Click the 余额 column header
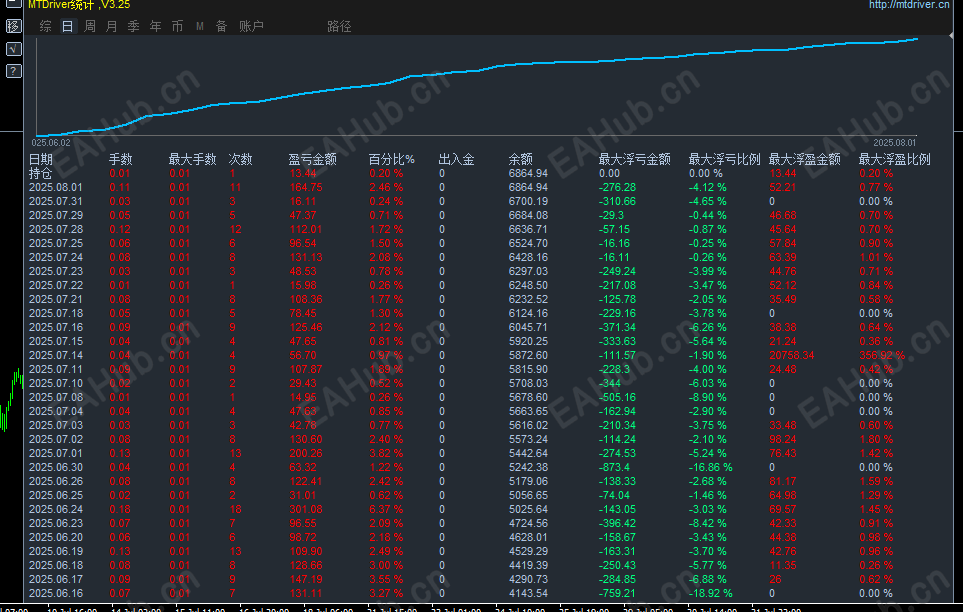 (x=521, y=159)
